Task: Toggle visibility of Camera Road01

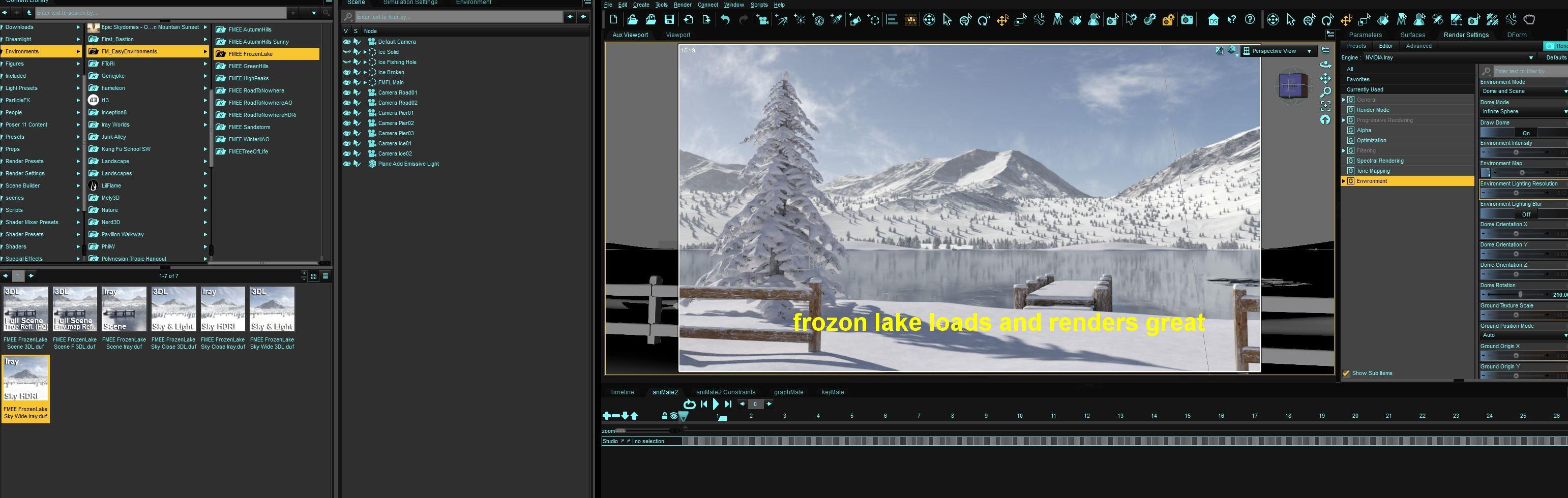Action: [x=346, y=92]
